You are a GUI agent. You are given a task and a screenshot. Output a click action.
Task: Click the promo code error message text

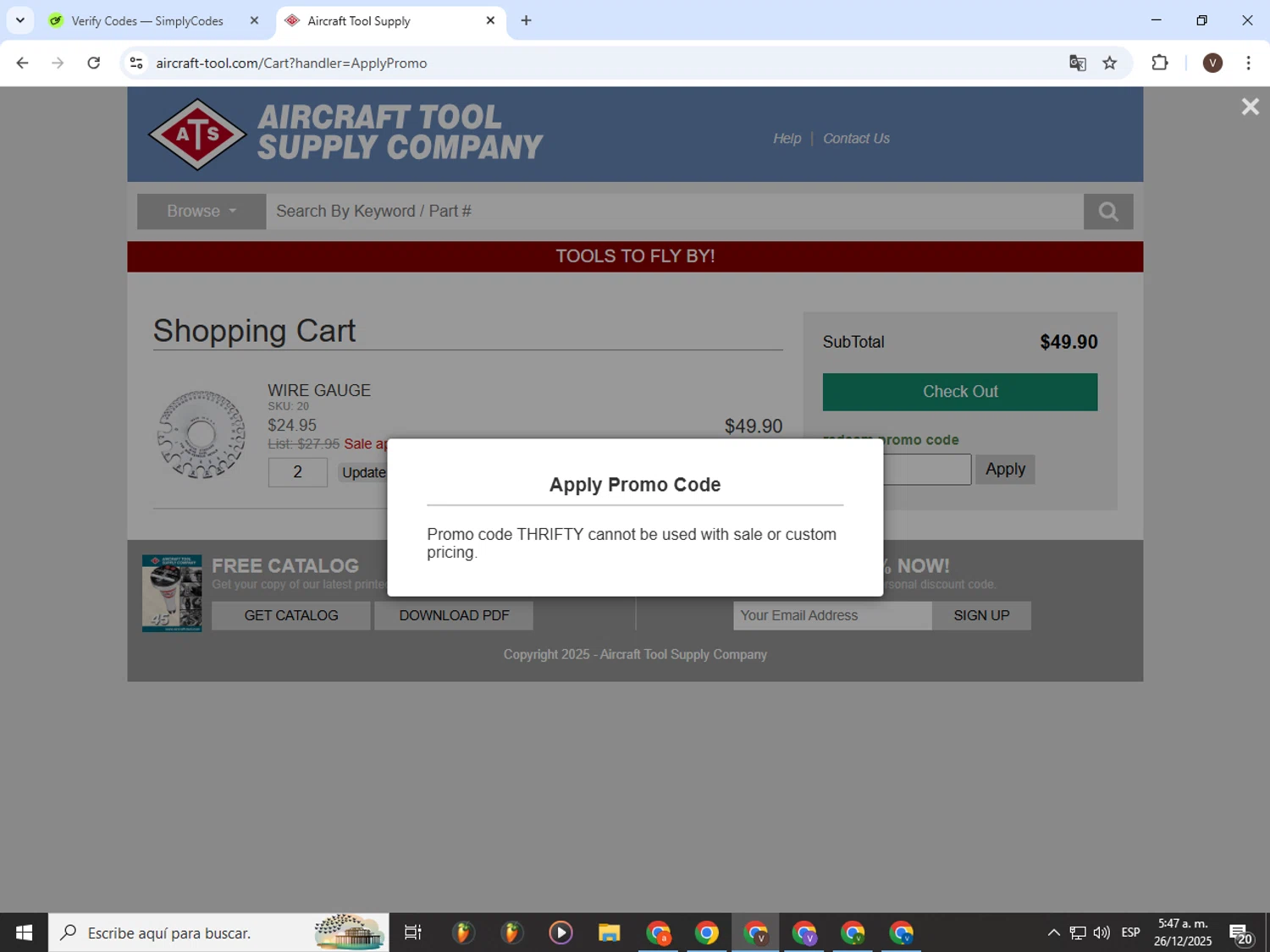click(632, 543)
